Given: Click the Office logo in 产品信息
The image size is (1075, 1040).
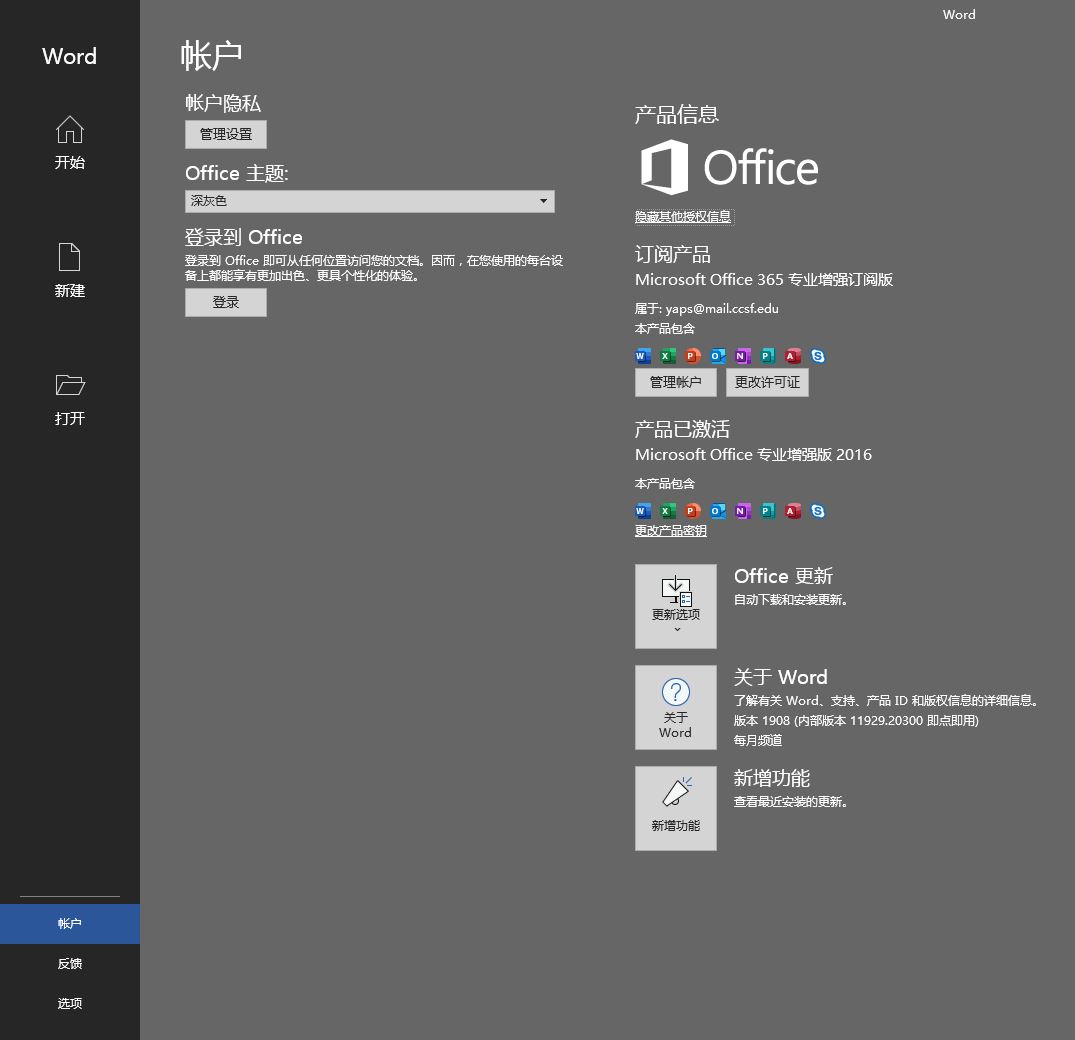Looking at the screenshot, I should (x=729, y=167).
